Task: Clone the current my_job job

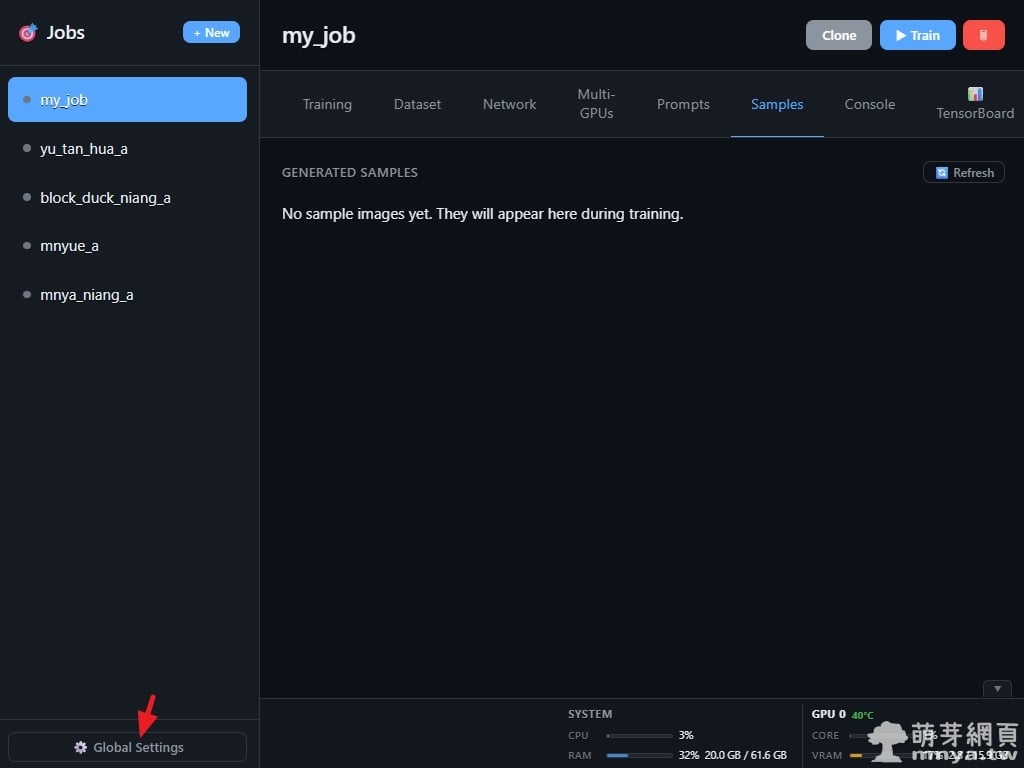Action: tap(838, 35)
